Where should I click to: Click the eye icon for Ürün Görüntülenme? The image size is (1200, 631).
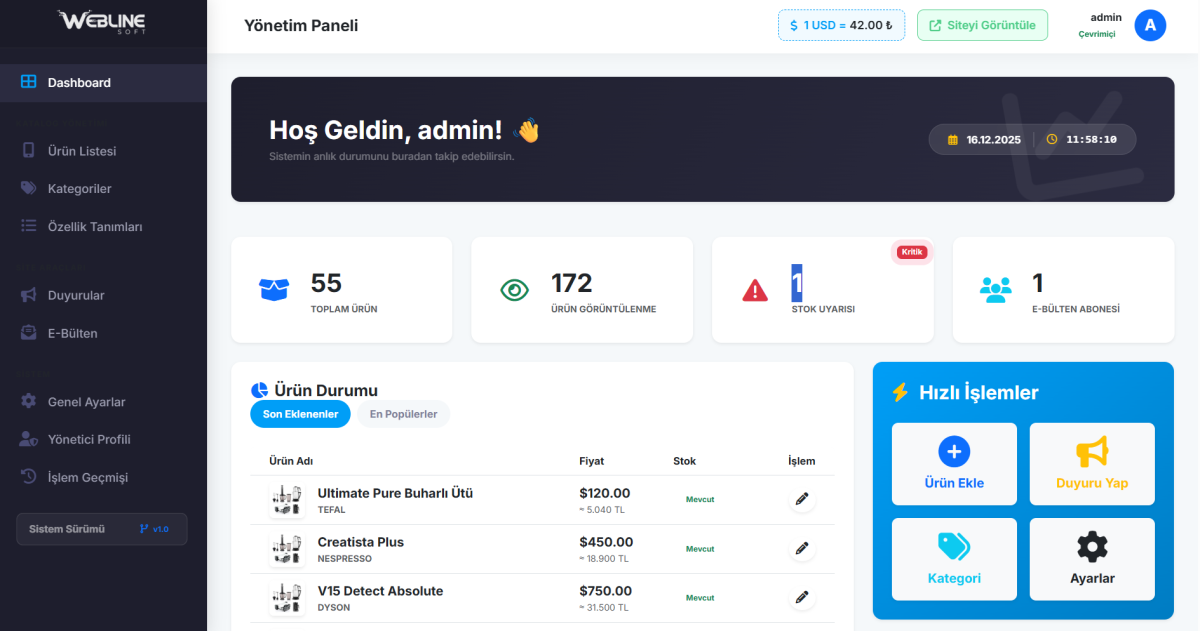pyautogui.click(x=514, y=290)
